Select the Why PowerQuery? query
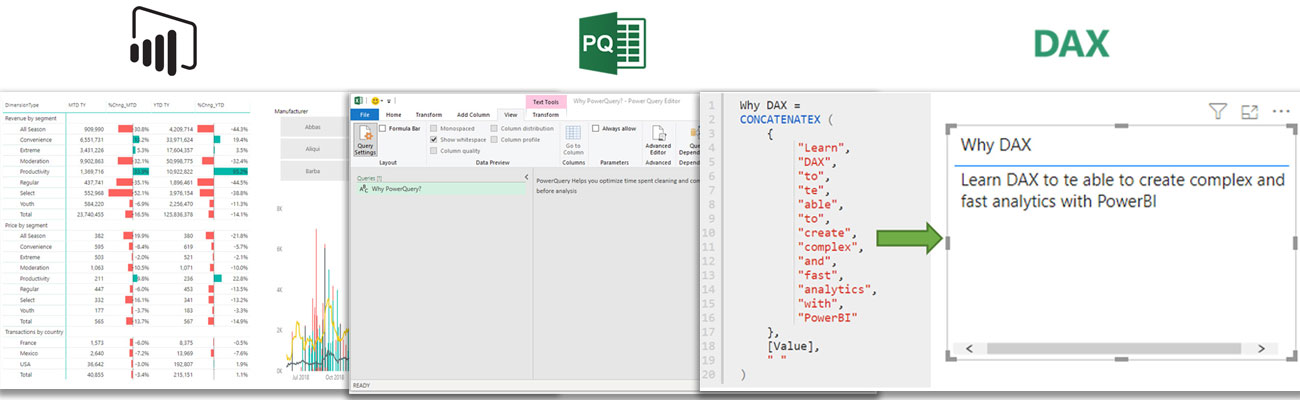This screenshot has height=400, width=1300. coord(439,187)
